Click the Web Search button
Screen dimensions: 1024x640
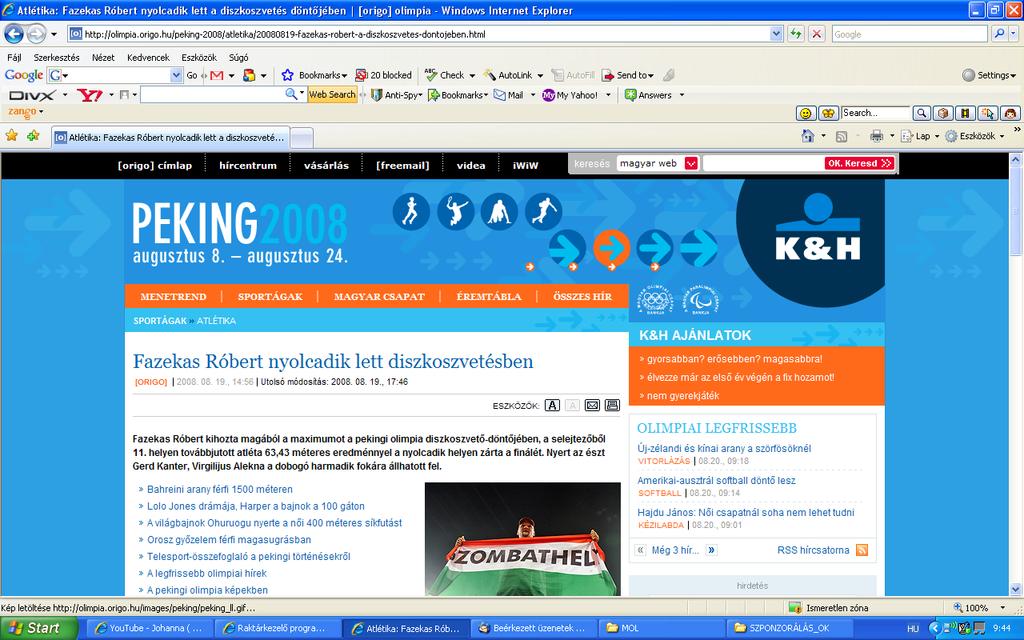pyautogui.click(x=332, y=95)
